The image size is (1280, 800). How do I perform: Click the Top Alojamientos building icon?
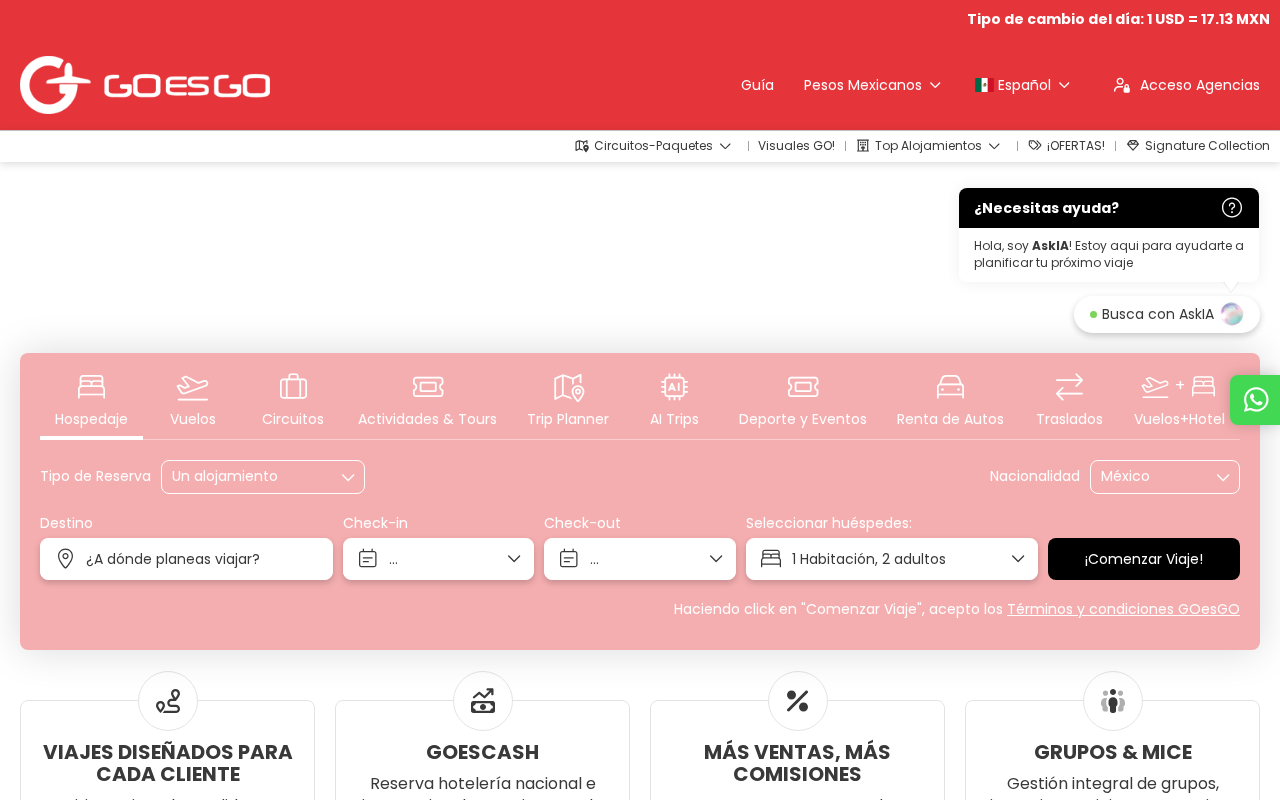tap(863, 146)
